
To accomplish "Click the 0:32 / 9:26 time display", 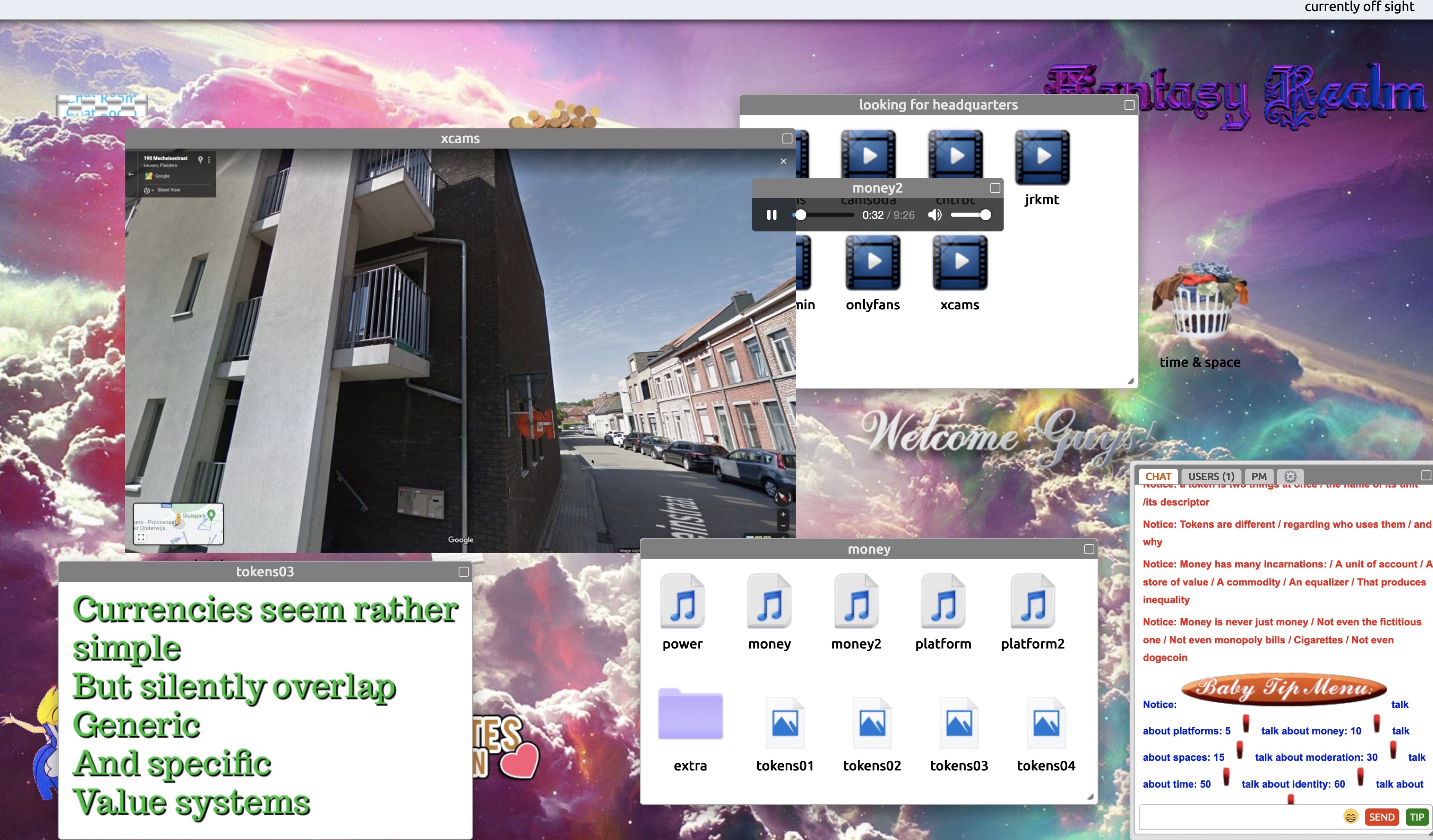I will pyautogui.click(x=888, y=215).
